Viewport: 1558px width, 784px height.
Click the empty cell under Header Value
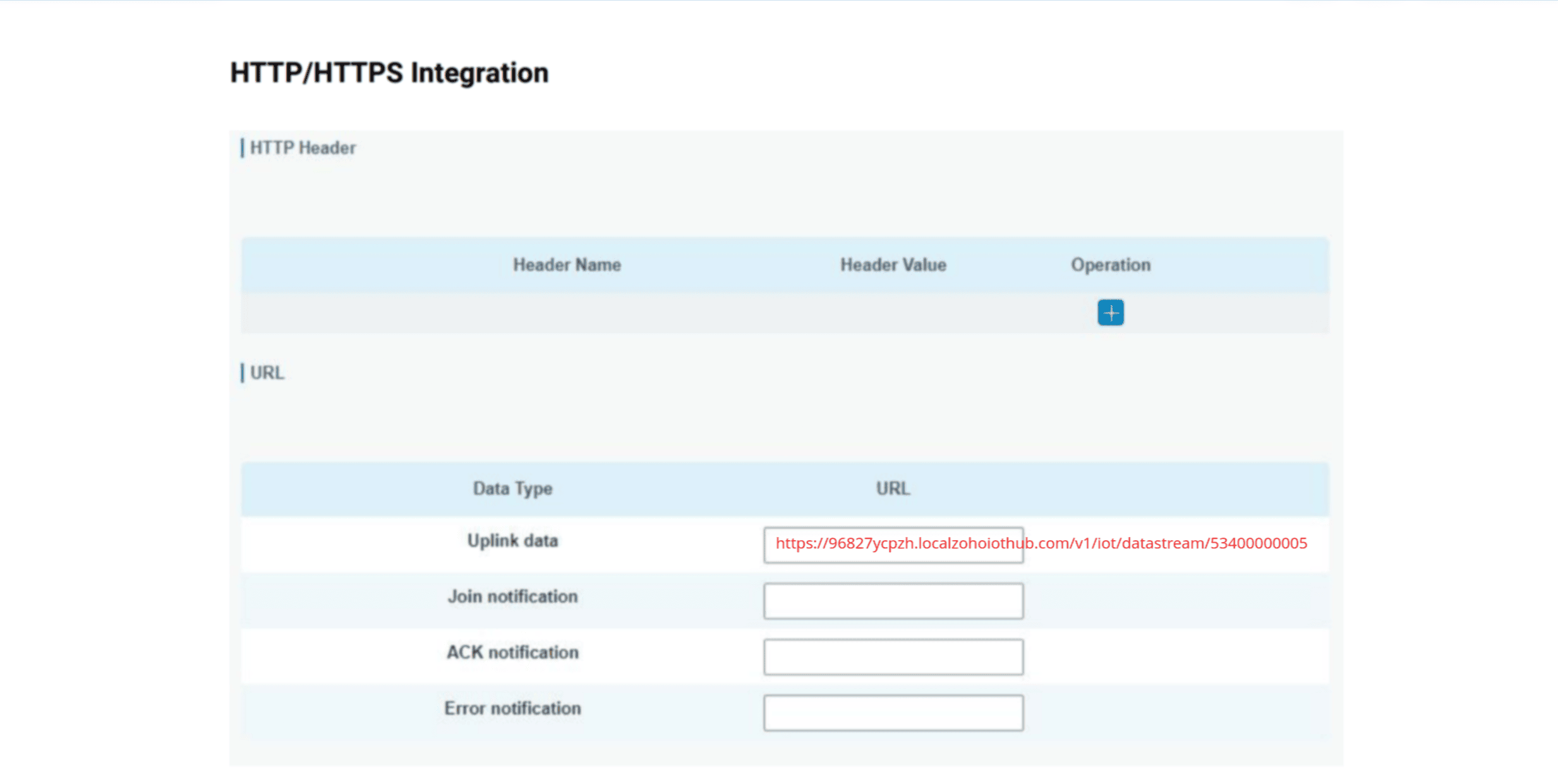pyautogui.click(x=893, y=313)
